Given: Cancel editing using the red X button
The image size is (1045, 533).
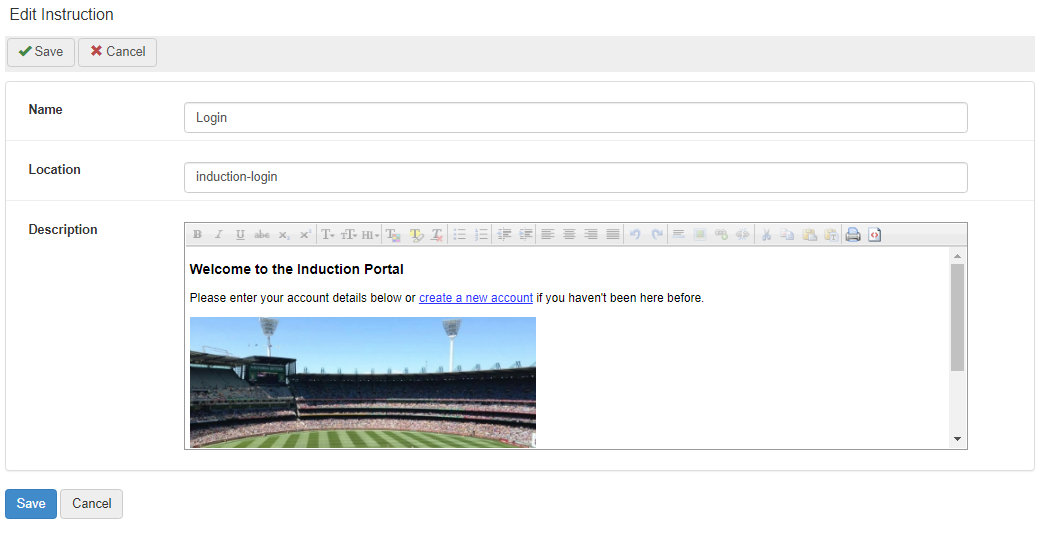Looking at the screenshot, I should coord(118,52).
